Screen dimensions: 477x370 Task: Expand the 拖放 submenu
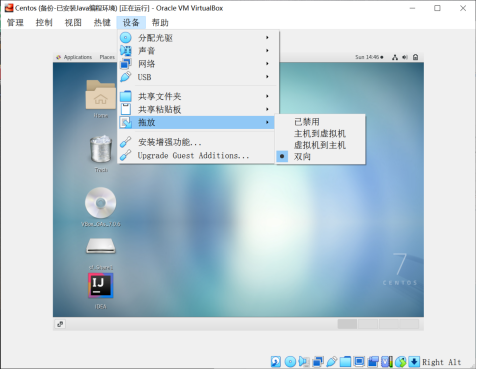[197, 122]
